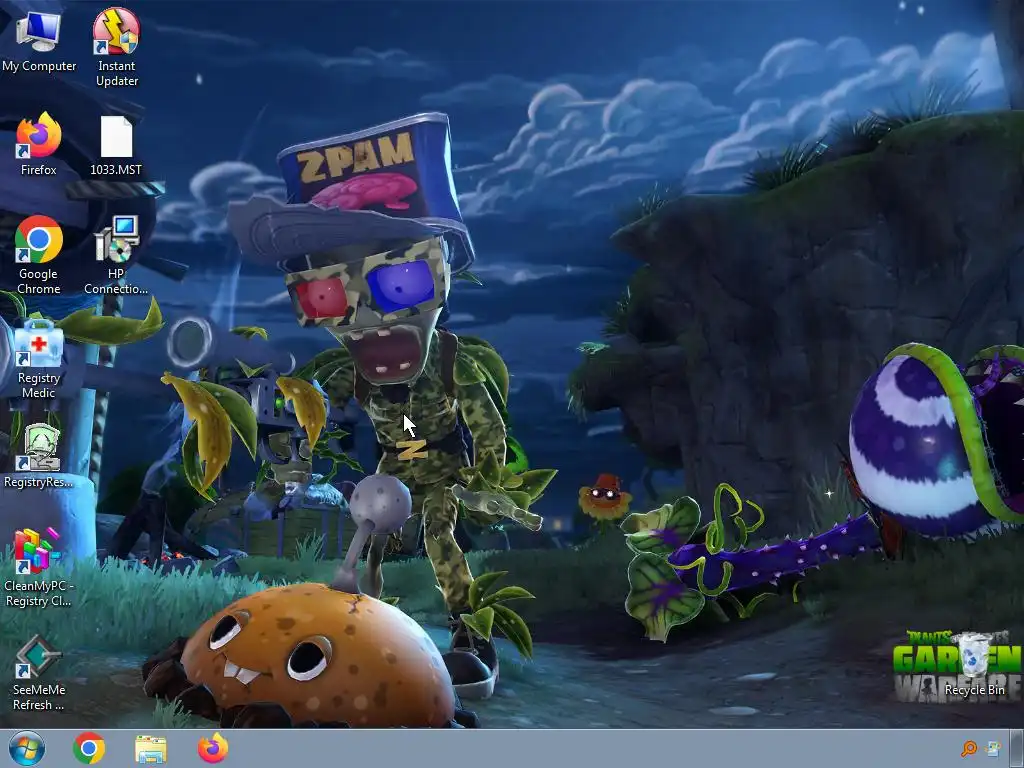Select the CleanMyPC Registry Cleaner shortcut
Viewport: 1024px width, 768px height.
click(x=39, y=567)
